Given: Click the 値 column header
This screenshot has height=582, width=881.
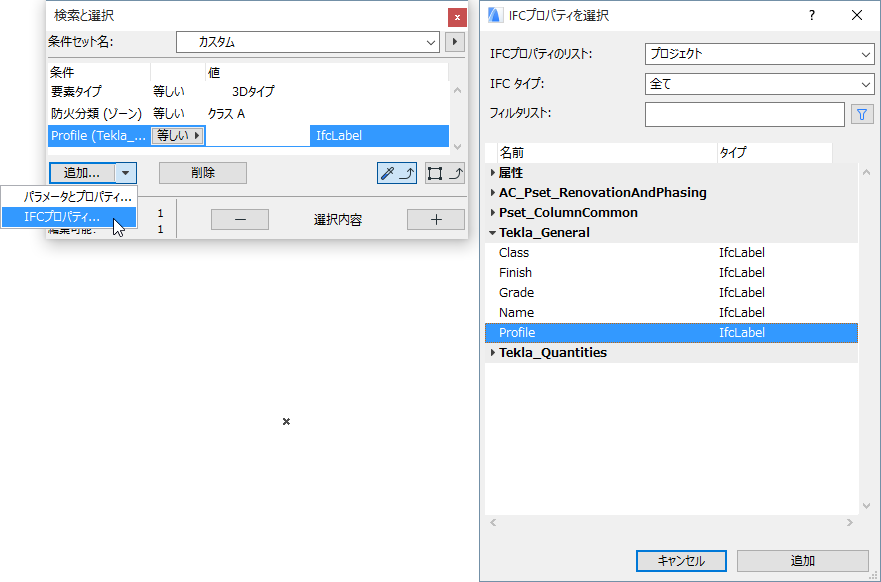Looking at the screenshot, I should click(x=327, y=72).
